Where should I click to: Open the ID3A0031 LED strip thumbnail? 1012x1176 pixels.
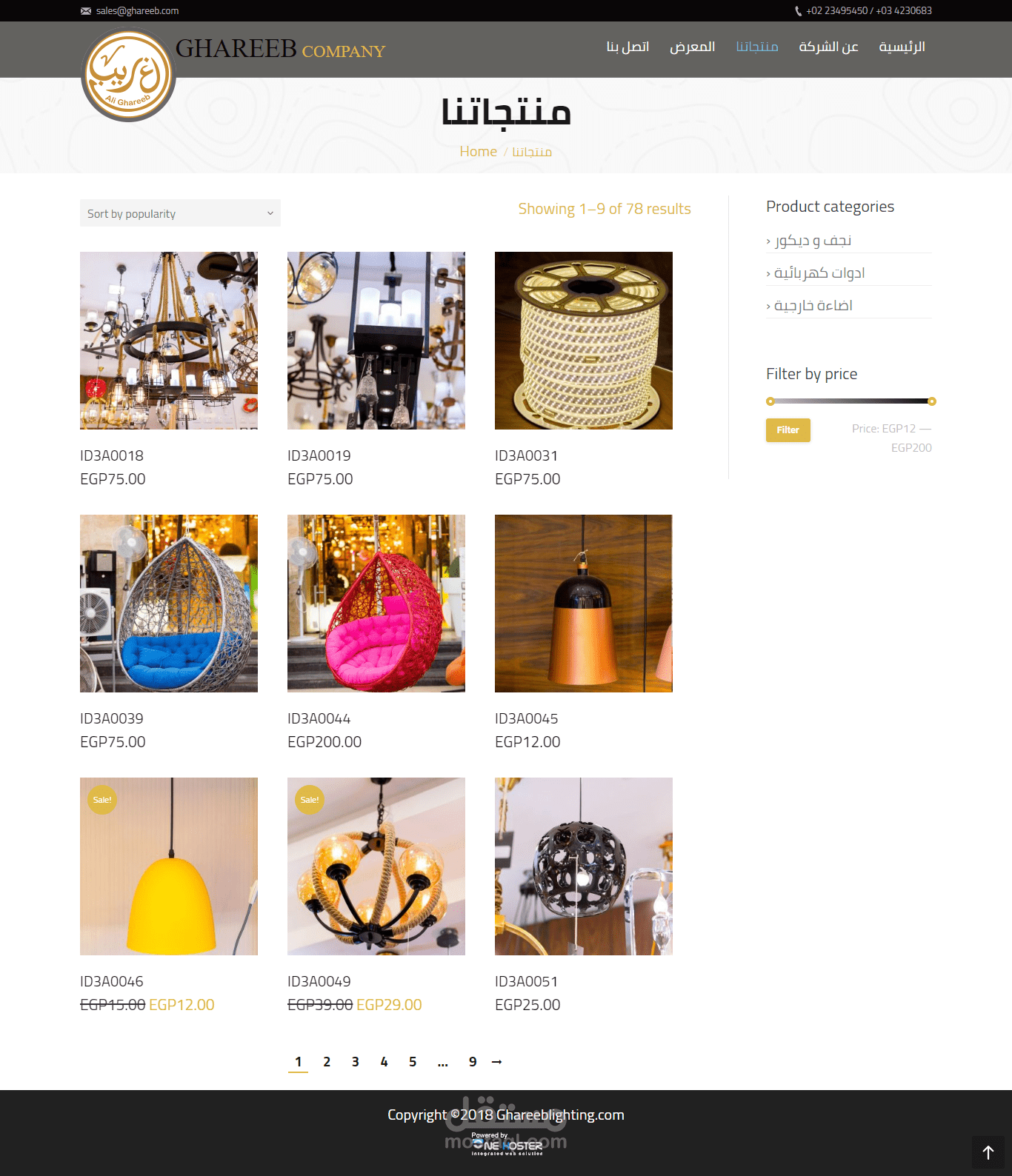click(584, 341)
